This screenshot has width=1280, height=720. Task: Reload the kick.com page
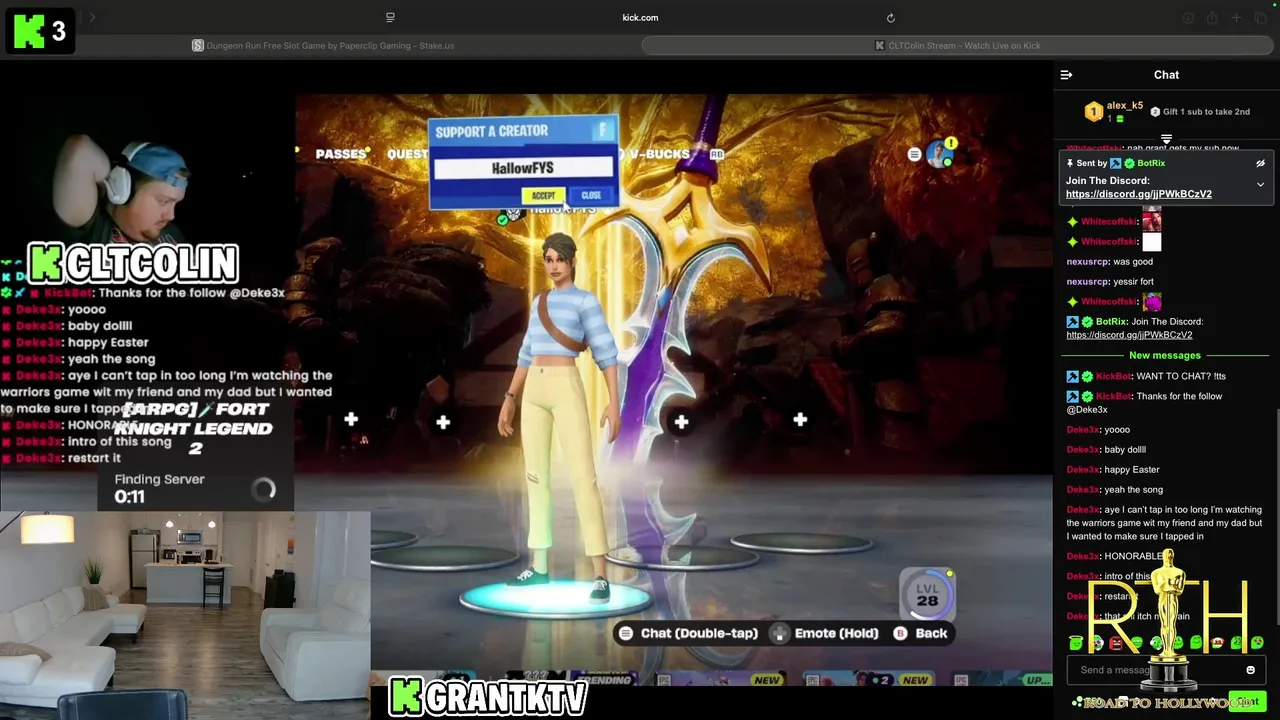(890, 18)
